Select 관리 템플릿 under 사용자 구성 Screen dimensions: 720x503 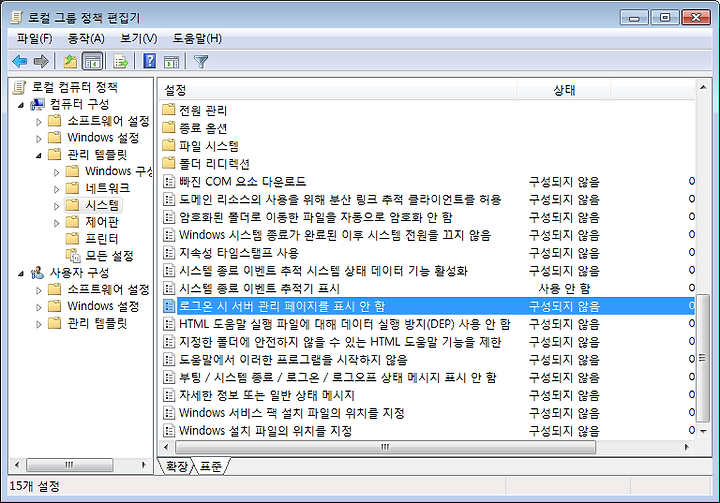(x=97, y=323)
